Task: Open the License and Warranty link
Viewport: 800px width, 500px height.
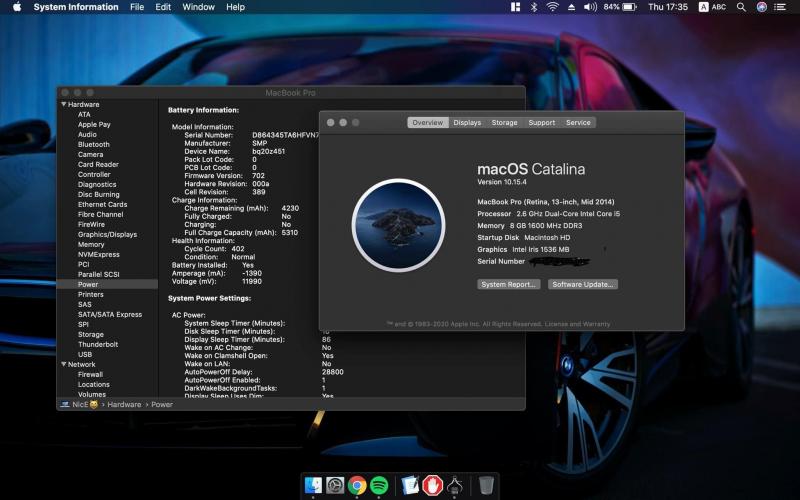Action: tap(577, 324)
